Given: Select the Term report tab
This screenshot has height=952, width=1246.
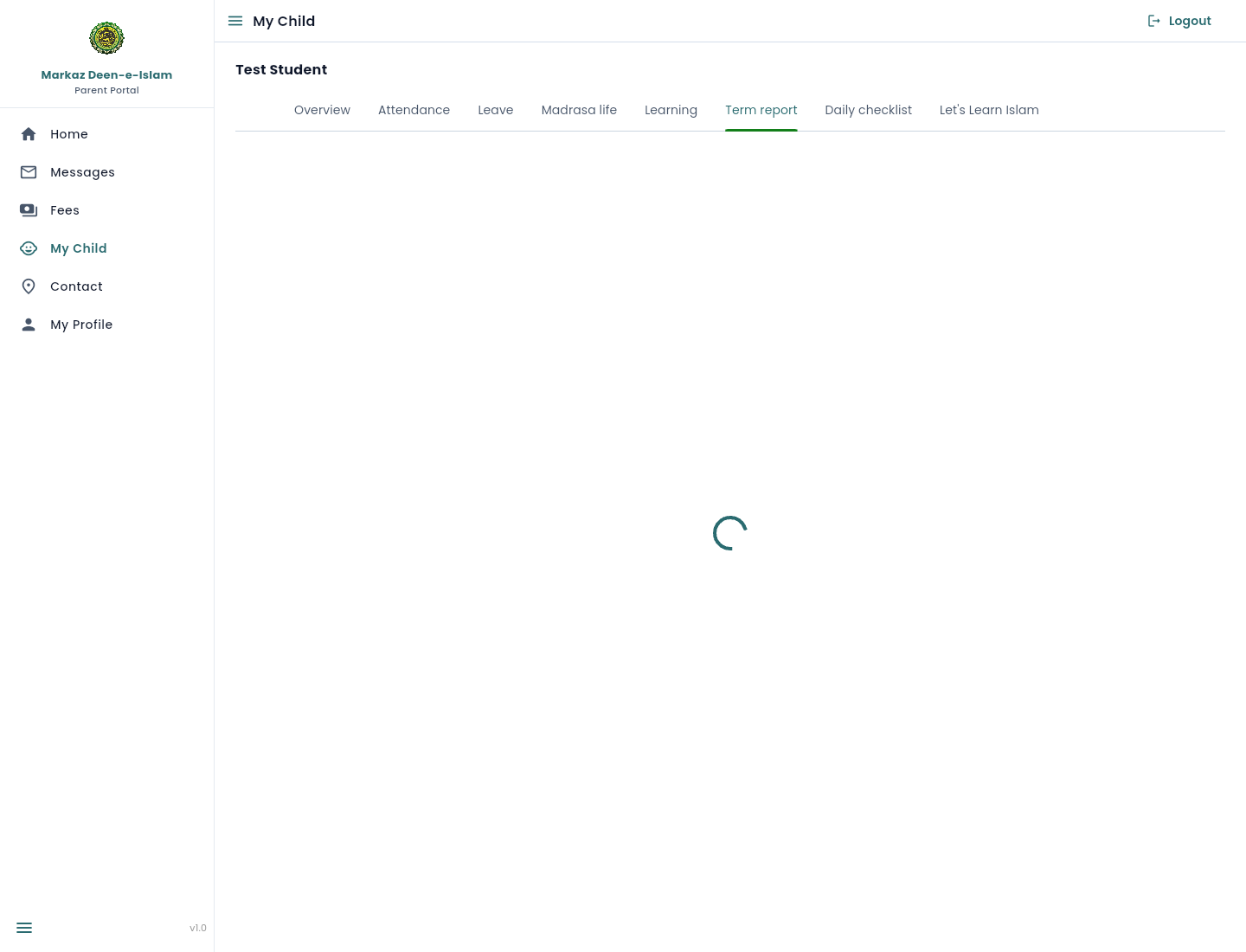Looking at the screenshot, I should 761,110.
